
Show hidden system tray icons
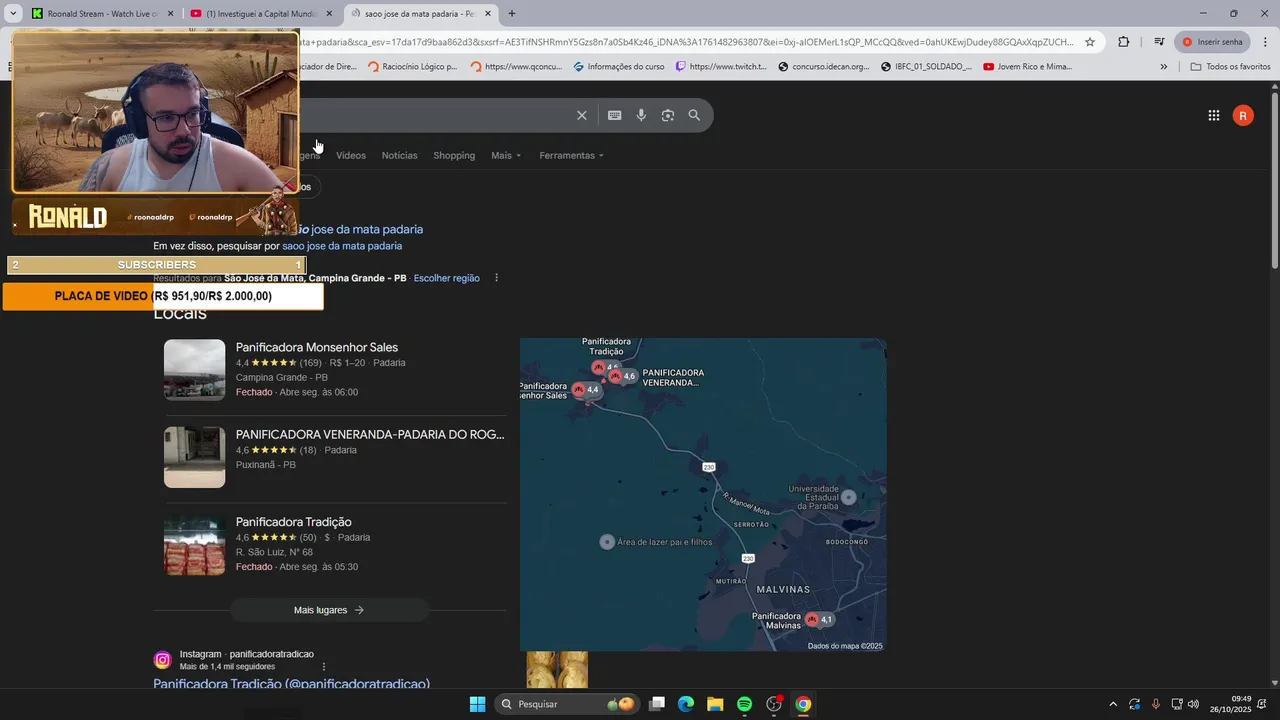[1113, 704]
